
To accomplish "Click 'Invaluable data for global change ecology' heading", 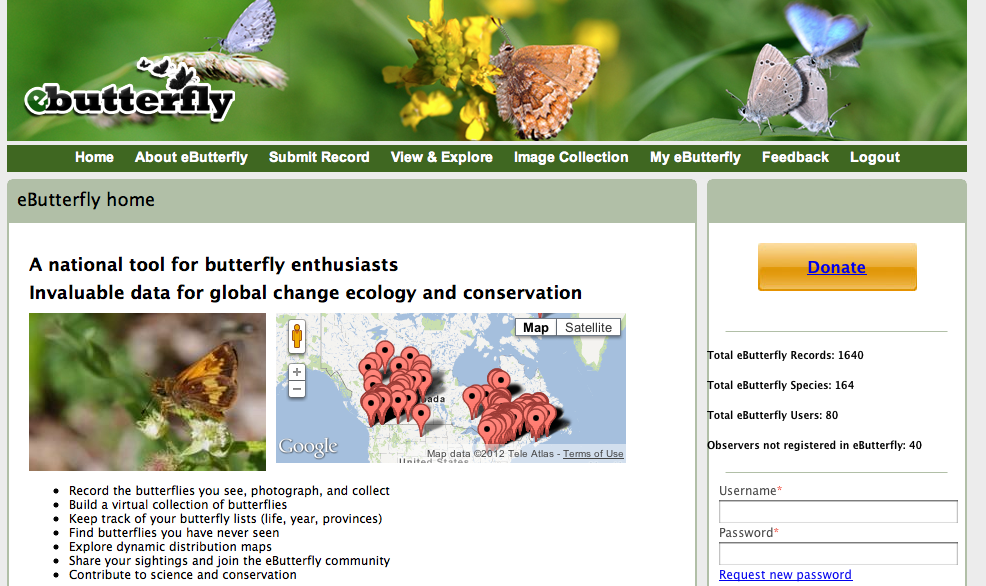I will (306, 293).
